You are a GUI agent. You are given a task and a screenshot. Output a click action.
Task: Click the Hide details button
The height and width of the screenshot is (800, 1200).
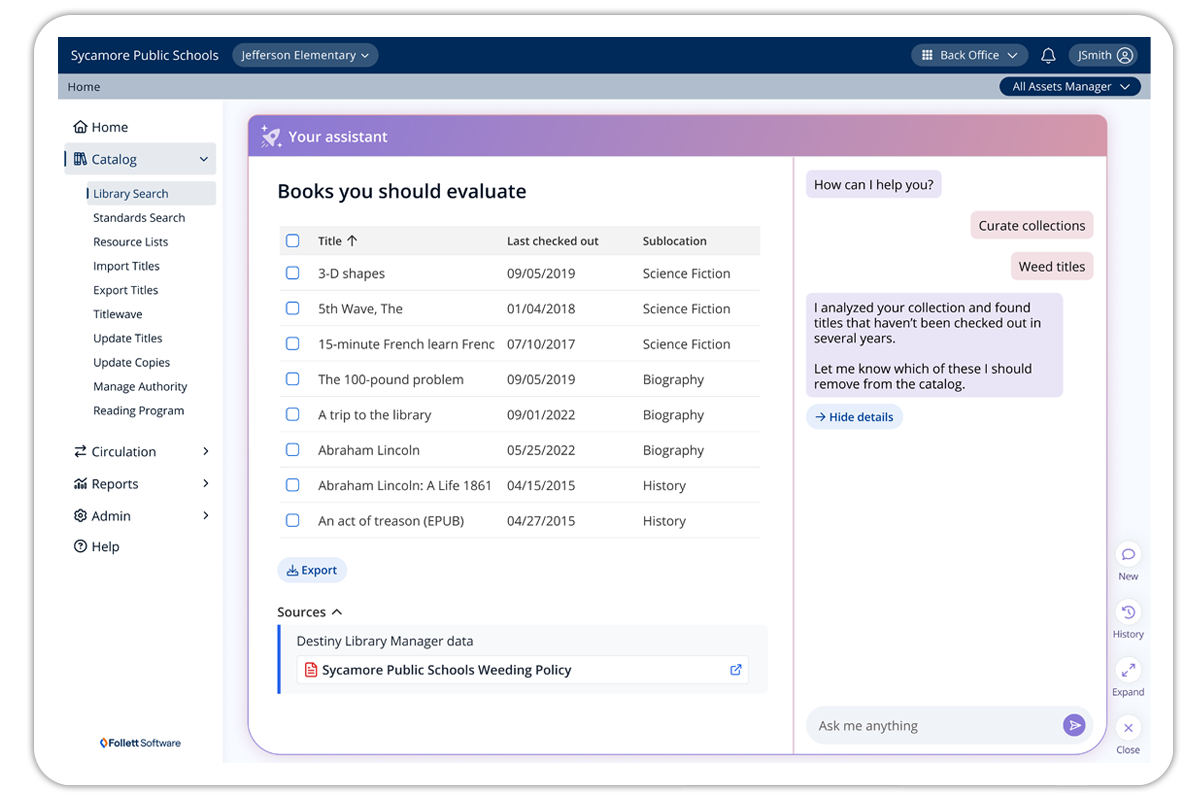(x=854, y=417)
